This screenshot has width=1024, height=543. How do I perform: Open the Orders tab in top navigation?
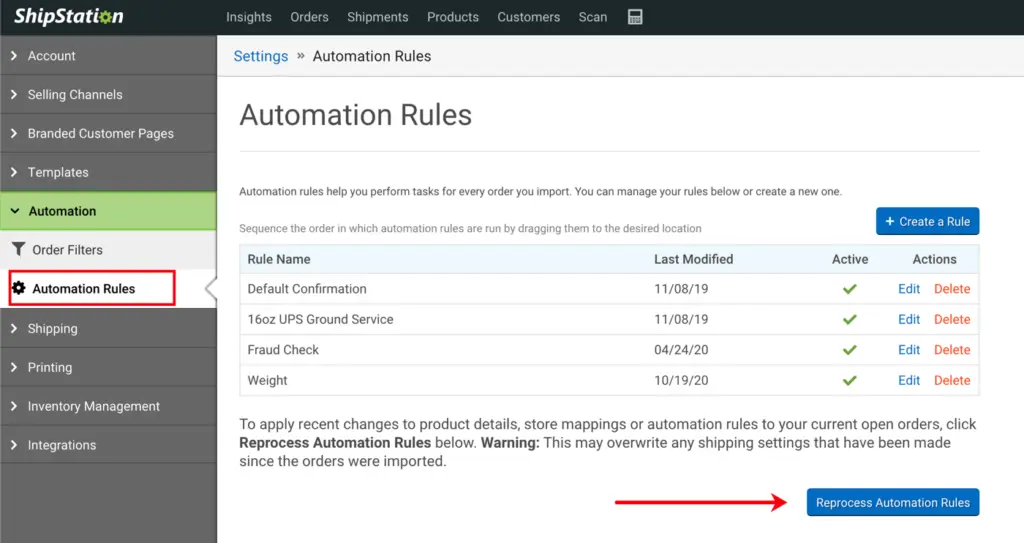(x=309, y=17)
